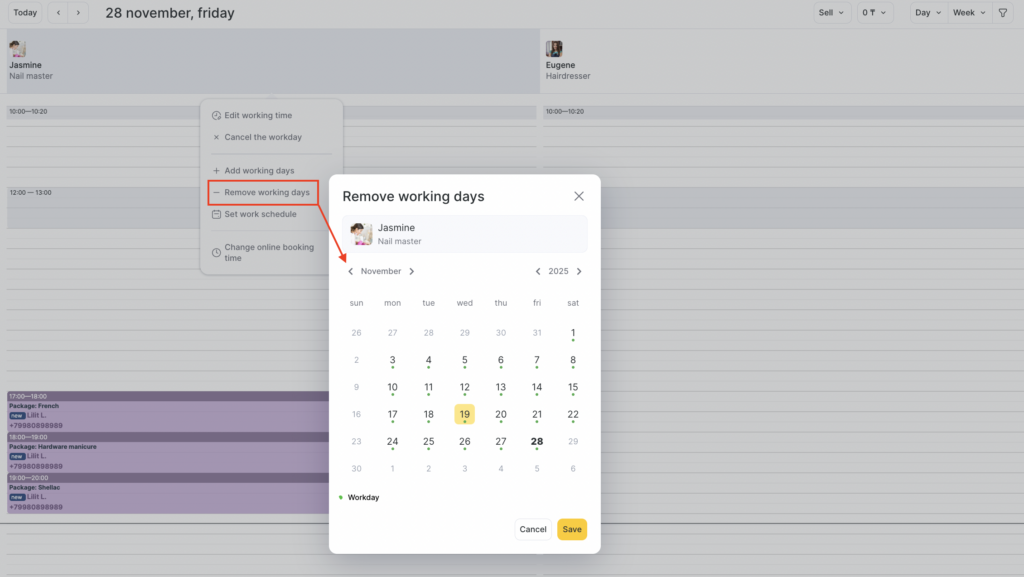Navigate to next day in top toolbar
This screenshot has height=577, width=1024.
(x=79, y=13)
